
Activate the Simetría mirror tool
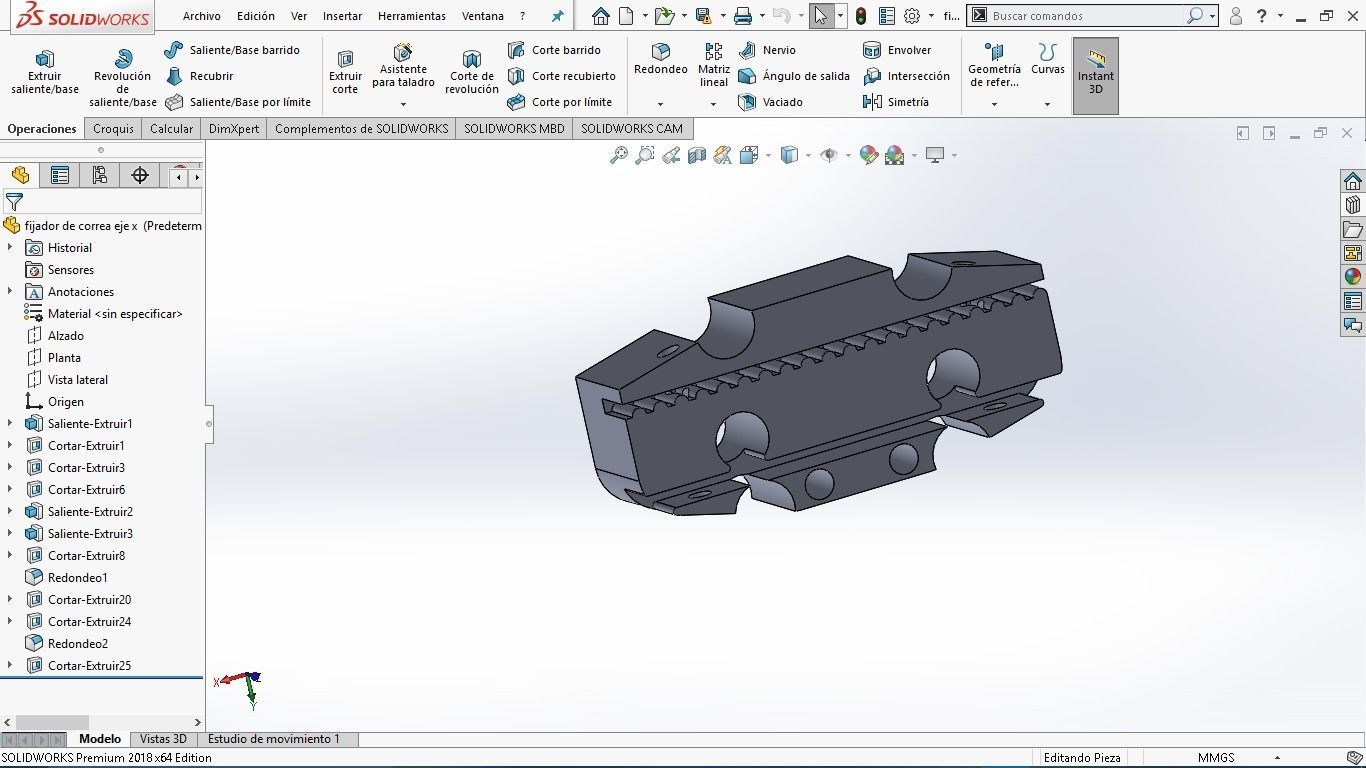(x=896, y=102)
